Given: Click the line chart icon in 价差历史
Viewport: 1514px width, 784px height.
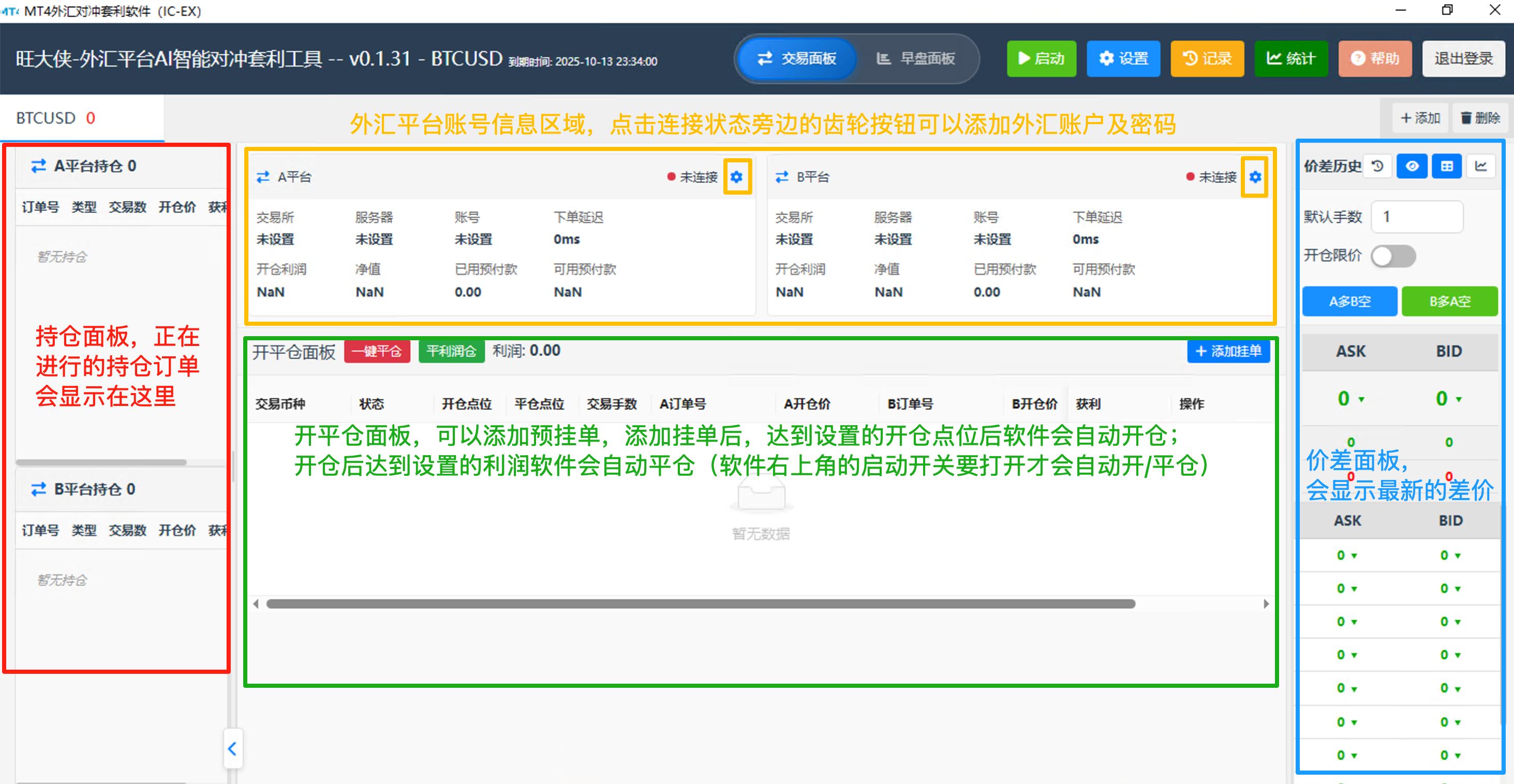Looking at the screenshot, I should [x=1480, y=166].
